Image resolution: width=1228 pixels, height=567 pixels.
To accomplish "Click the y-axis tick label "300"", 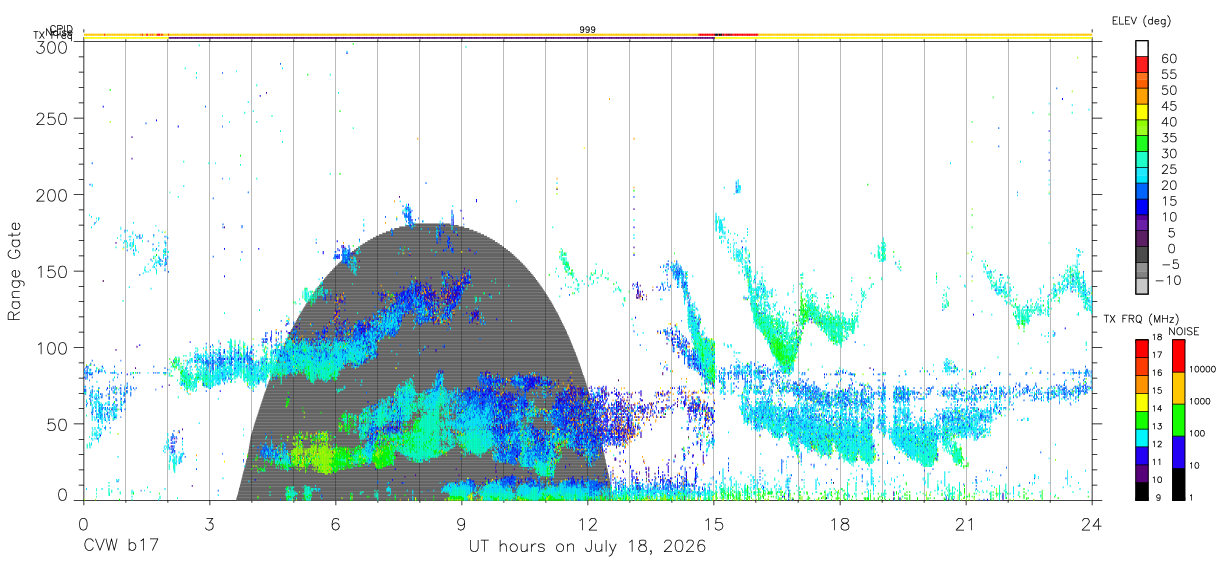I will pos(53,46).
